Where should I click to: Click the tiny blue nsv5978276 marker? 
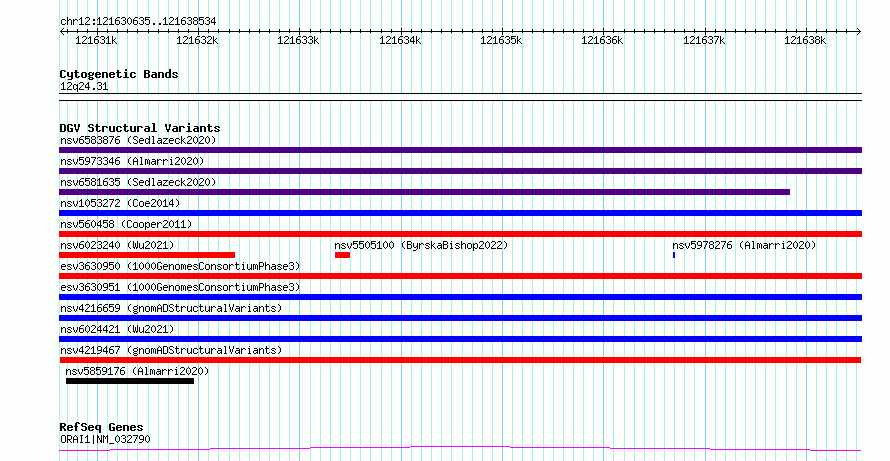674,255
